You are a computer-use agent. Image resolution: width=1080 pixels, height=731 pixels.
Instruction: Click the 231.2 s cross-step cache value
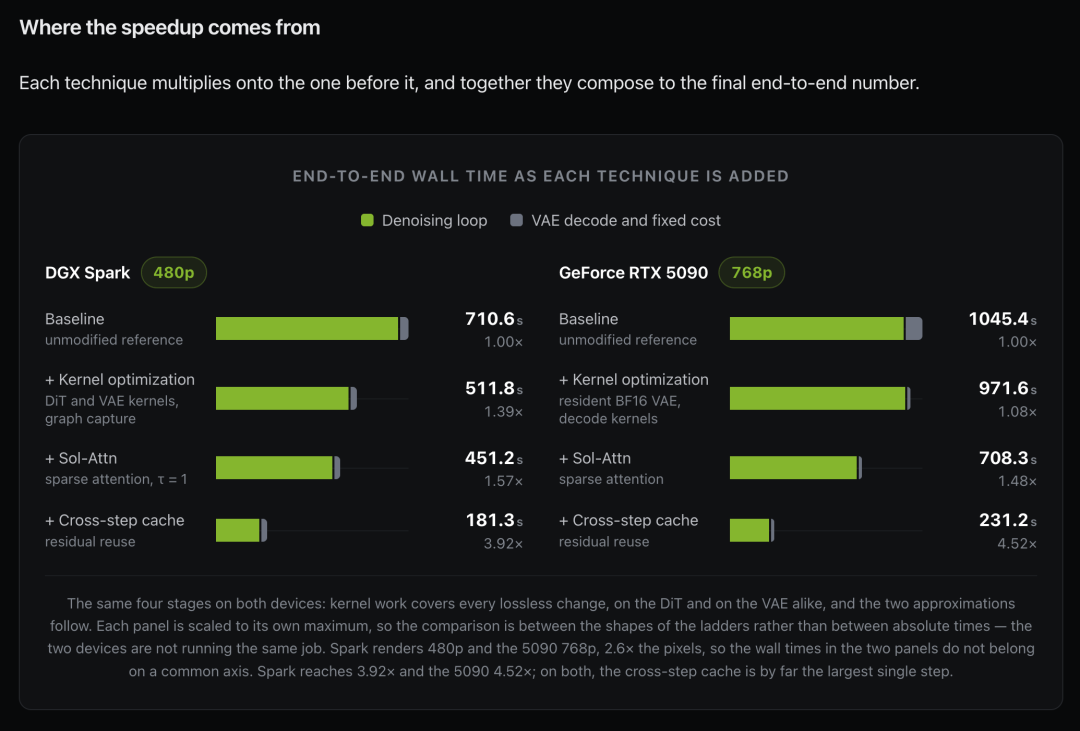pyautogui.click(x=1008, y=520)
